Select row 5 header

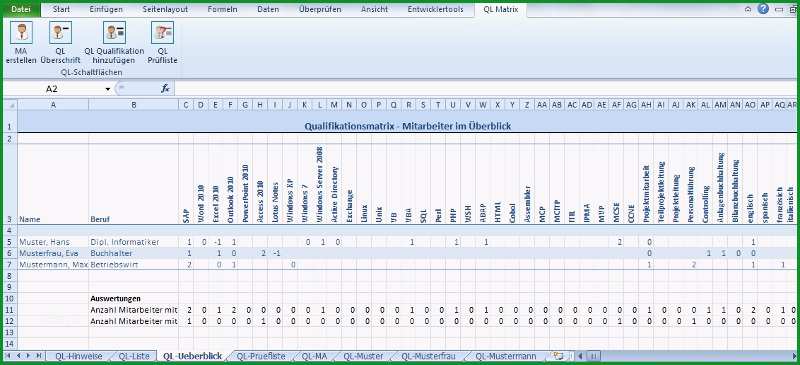(10, 241)
